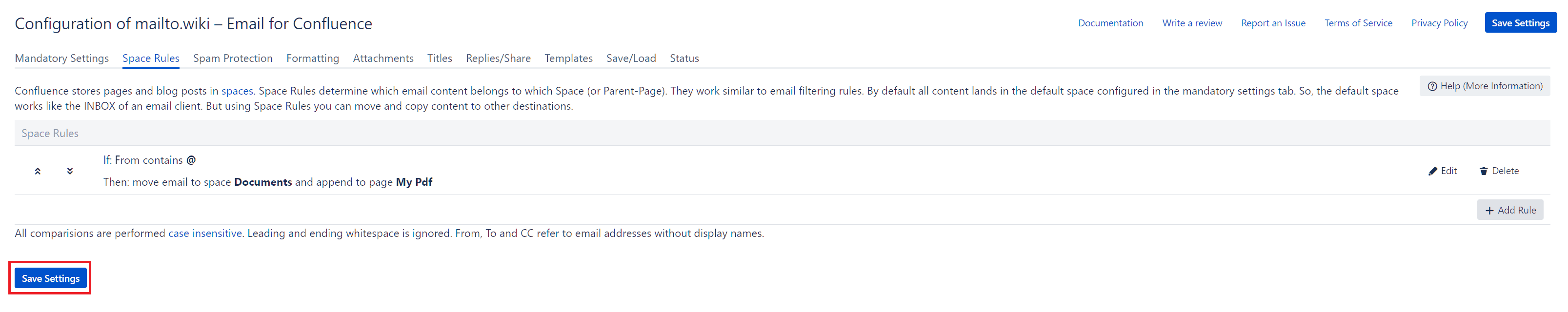Move the rule down with double-chevron icon

point(70,172)
